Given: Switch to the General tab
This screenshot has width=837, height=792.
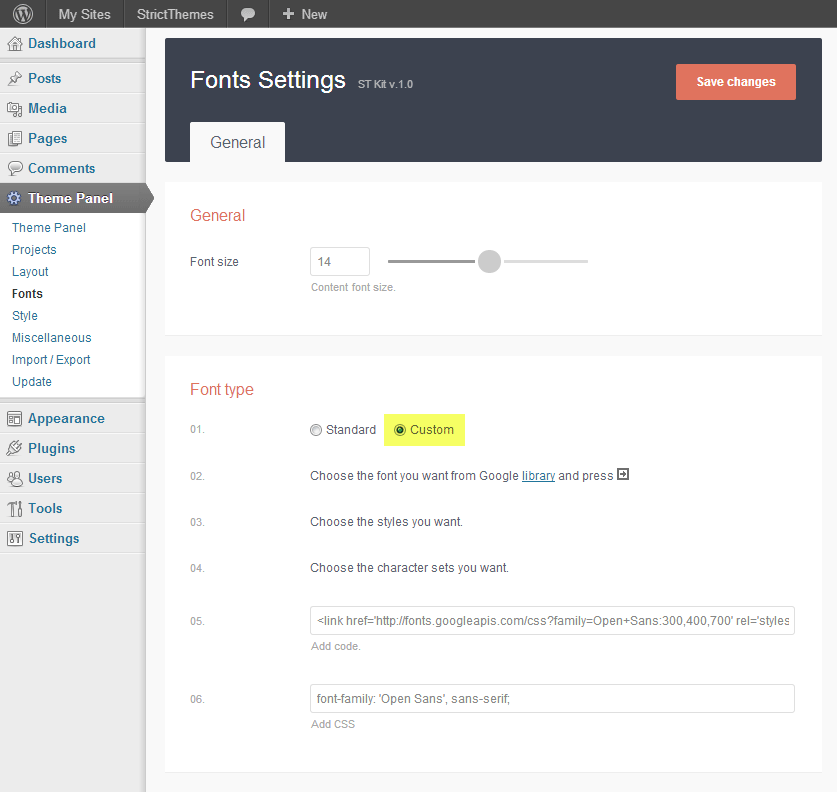Looking at the screenshot, I should coord(237,142).
